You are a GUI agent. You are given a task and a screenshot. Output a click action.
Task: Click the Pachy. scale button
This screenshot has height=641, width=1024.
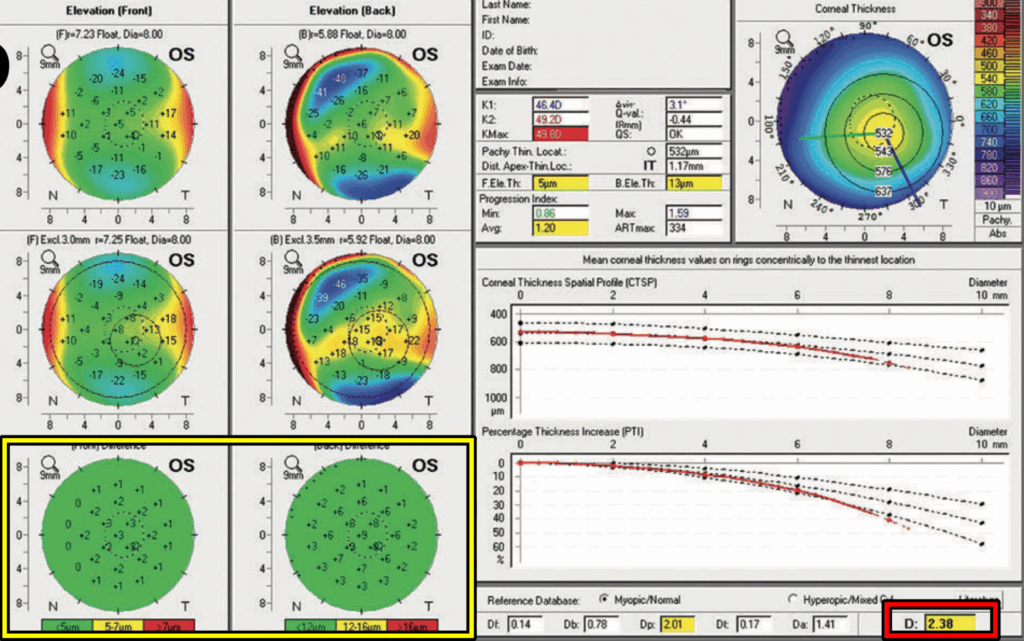coord(999,218)
